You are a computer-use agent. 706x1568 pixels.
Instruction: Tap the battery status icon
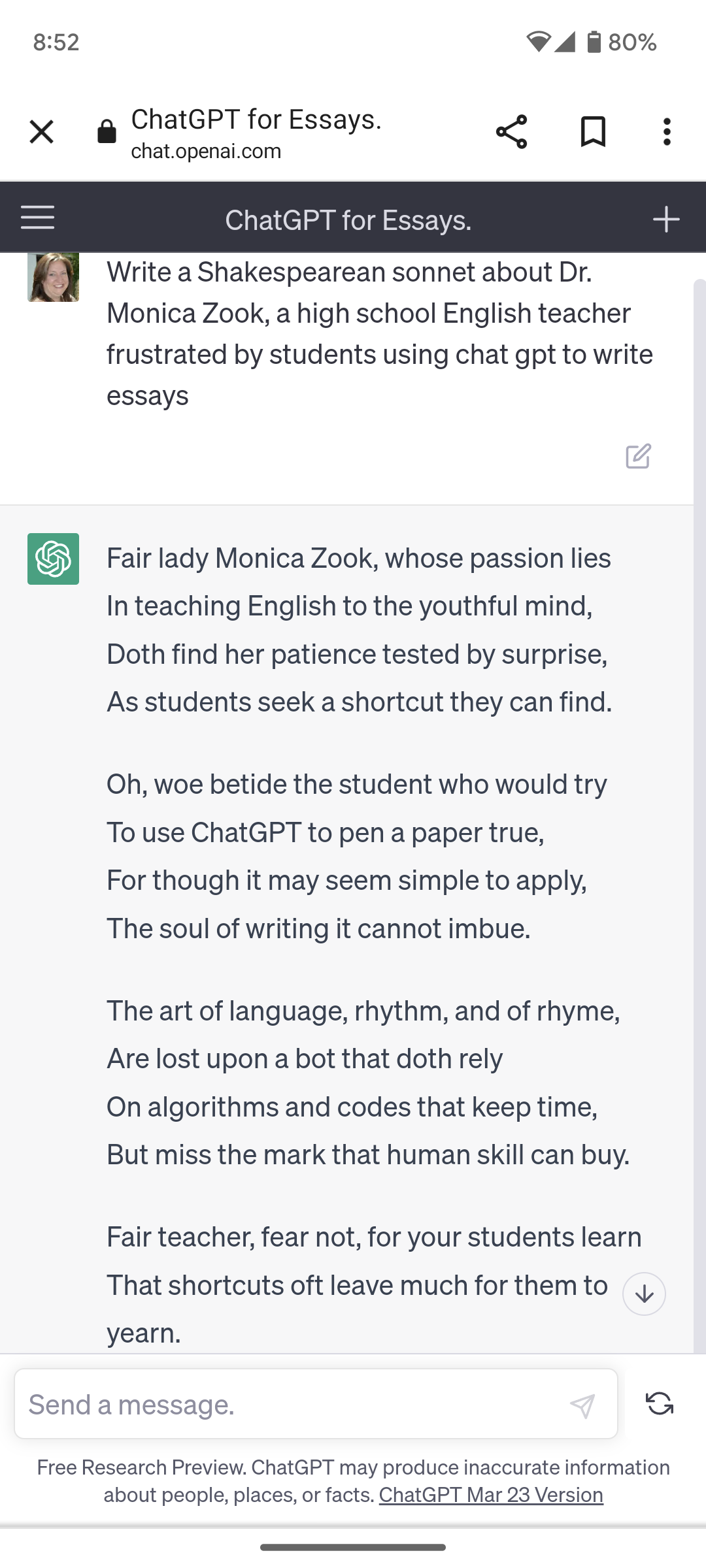[x=594, y=42]
